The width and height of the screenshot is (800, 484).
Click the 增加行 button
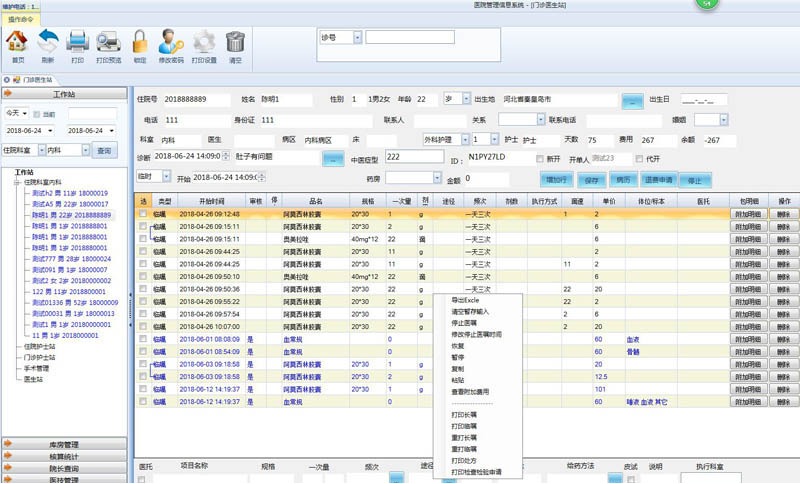[x=557, y=180]
